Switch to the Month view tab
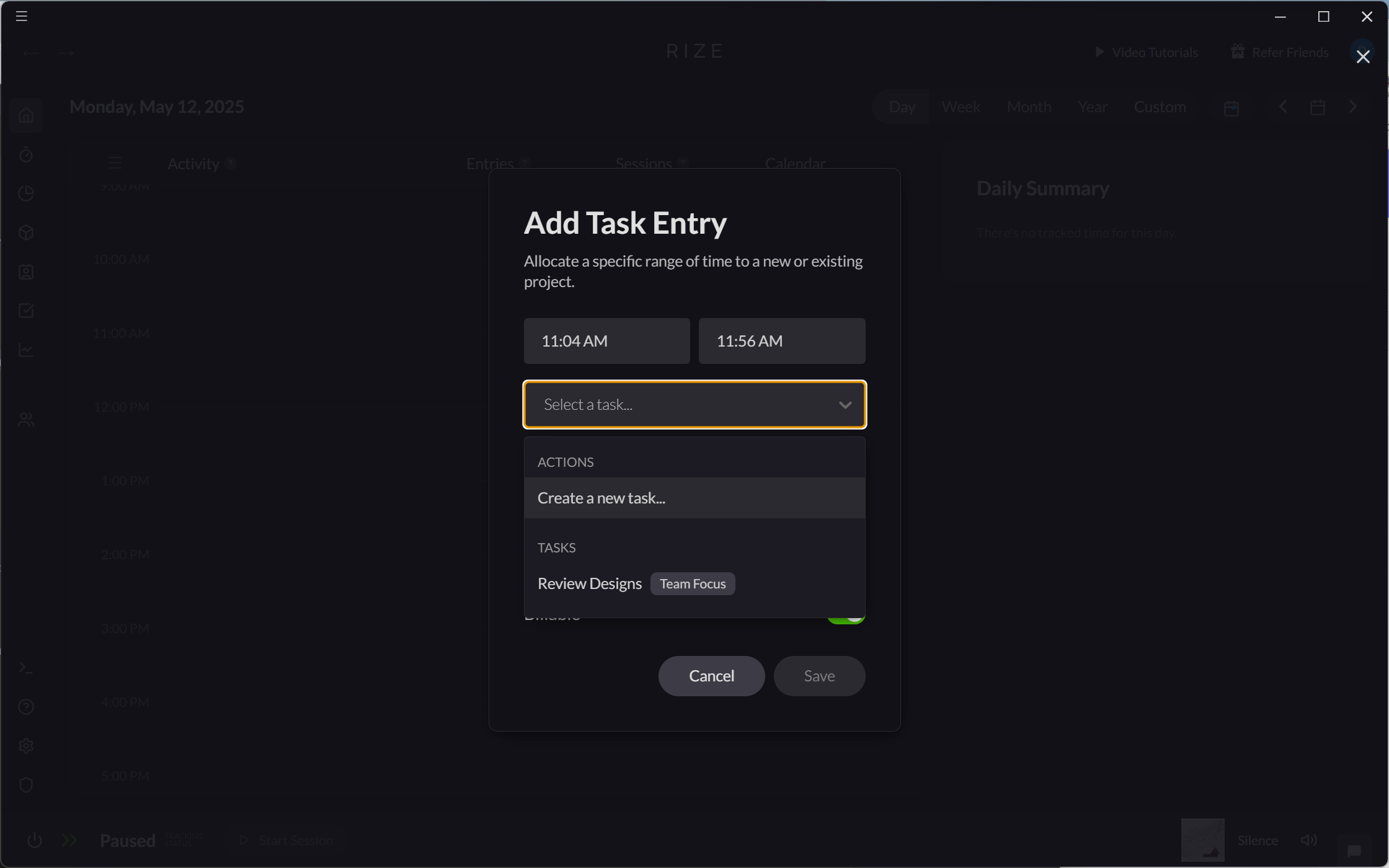Image resolution: width=1389 pixels, height=868 pixels. (1029, 106)
